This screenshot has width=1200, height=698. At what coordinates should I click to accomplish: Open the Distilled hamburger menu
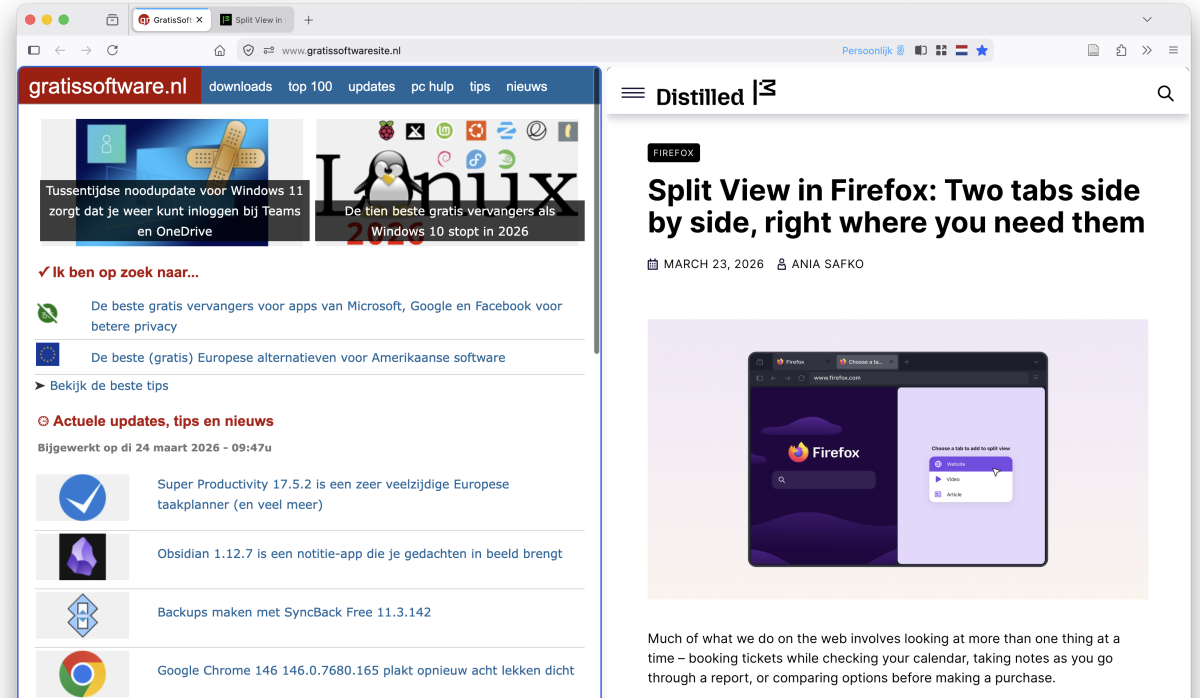(x=633, y=93)
